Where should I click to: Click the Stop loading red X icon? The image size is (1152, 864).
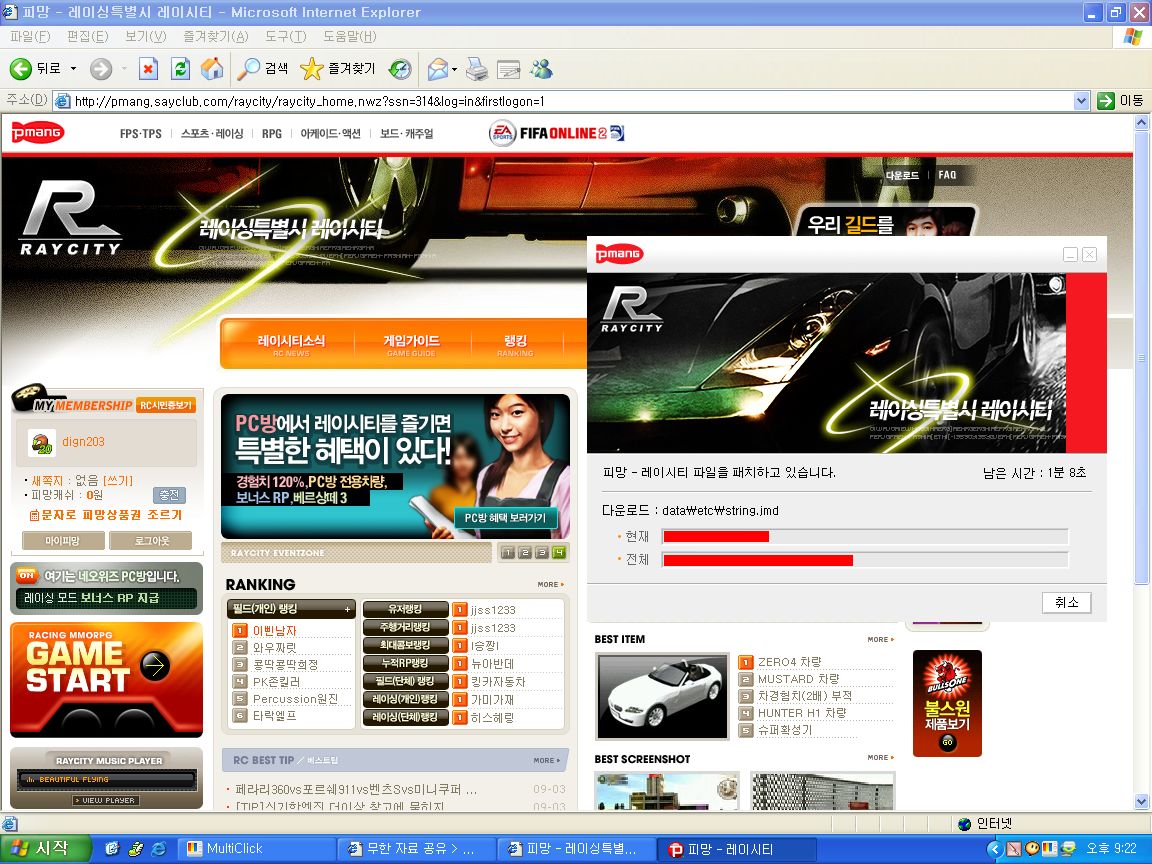click(148, 69)
